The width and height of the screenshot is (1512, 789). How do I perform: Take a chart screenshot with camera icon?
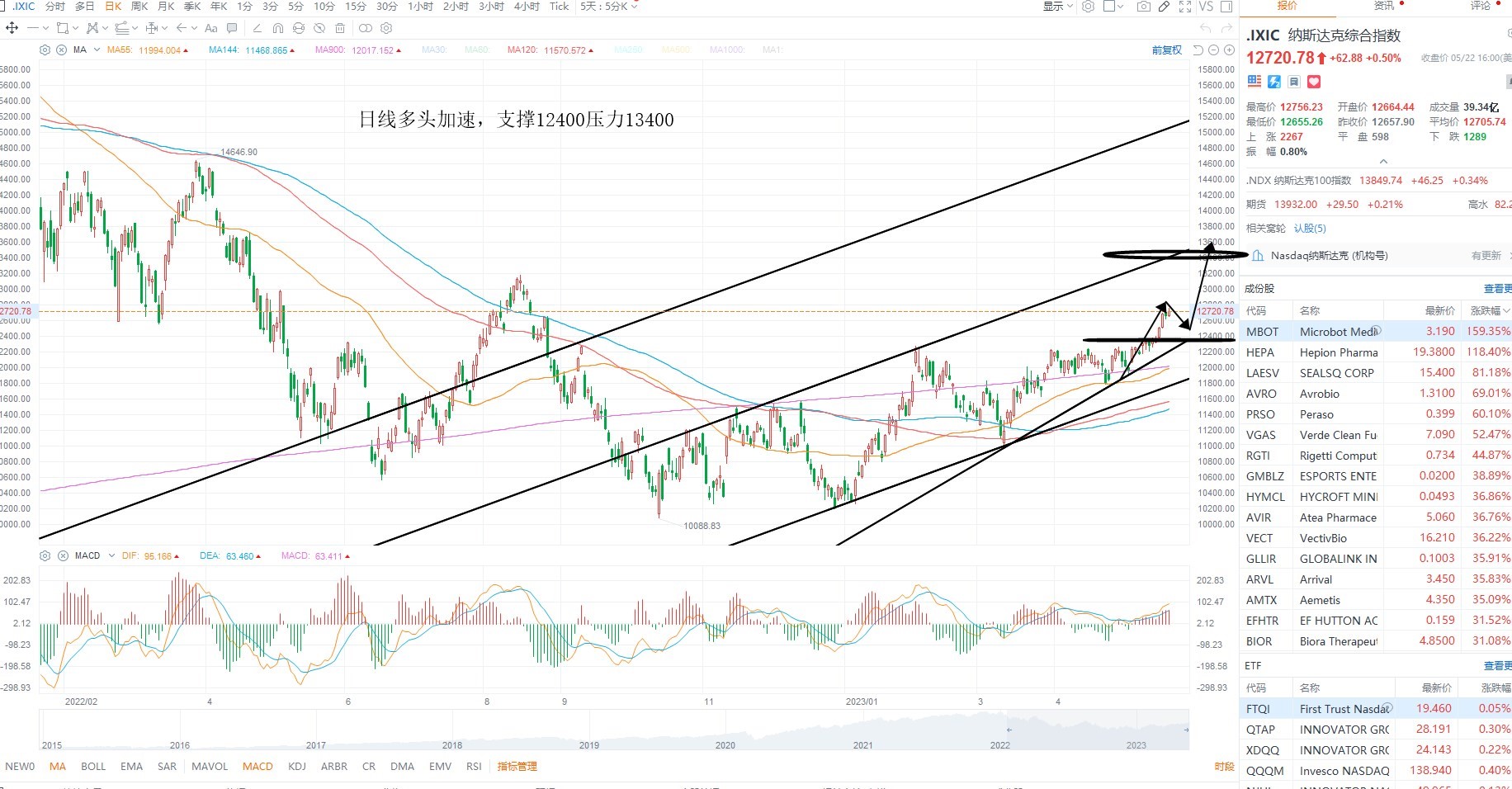(x=1144, y=7)
